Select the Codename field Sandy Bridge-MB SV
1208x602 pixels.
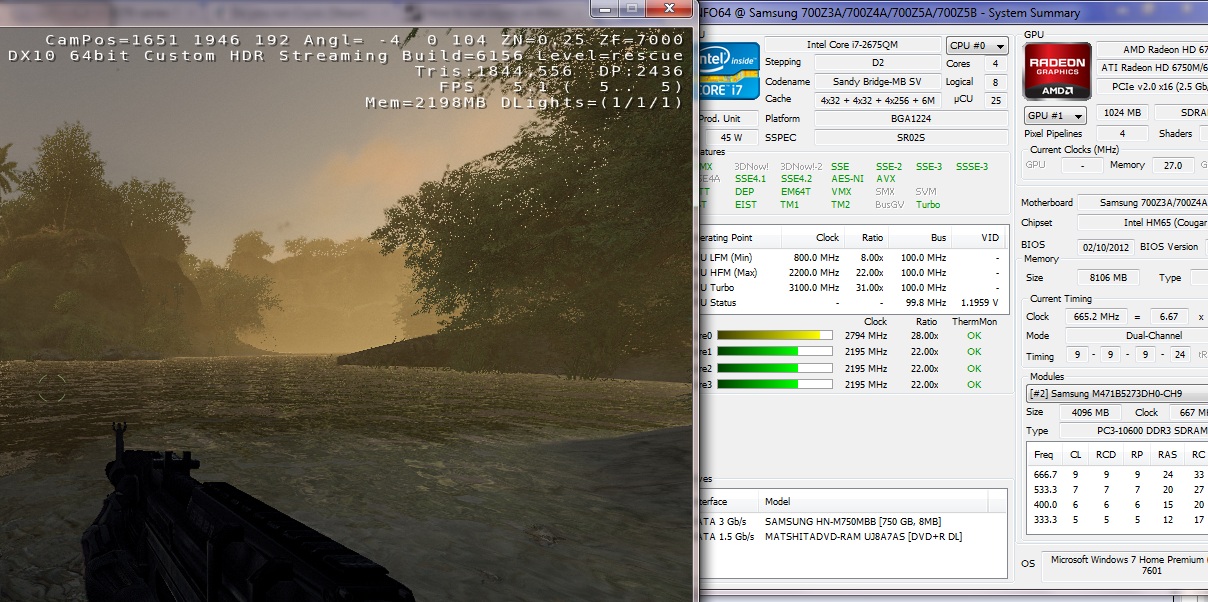[876, 82]
